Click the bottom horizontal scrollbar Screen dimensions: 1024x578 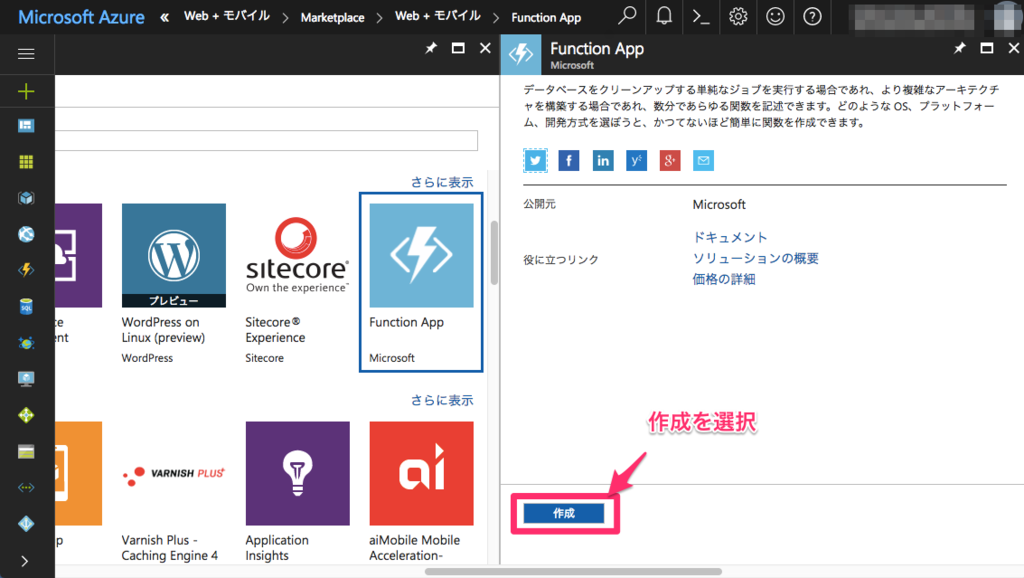(x=573, y=571)
